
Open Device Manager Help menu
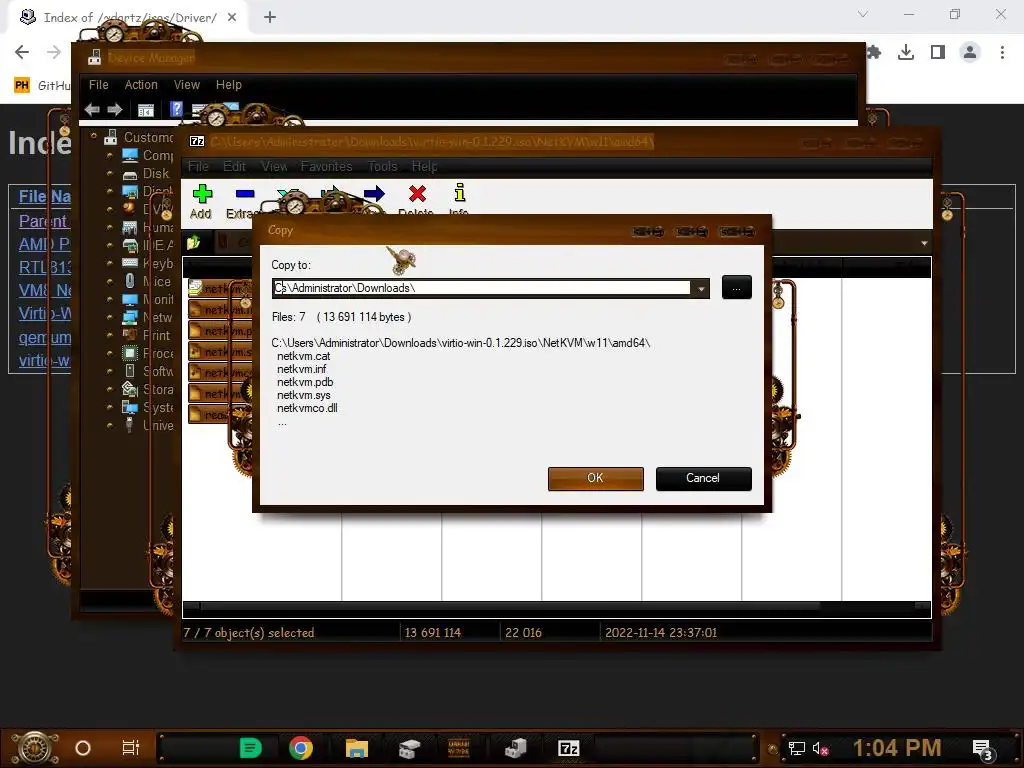pyautogui.click(x=229, y=85)
